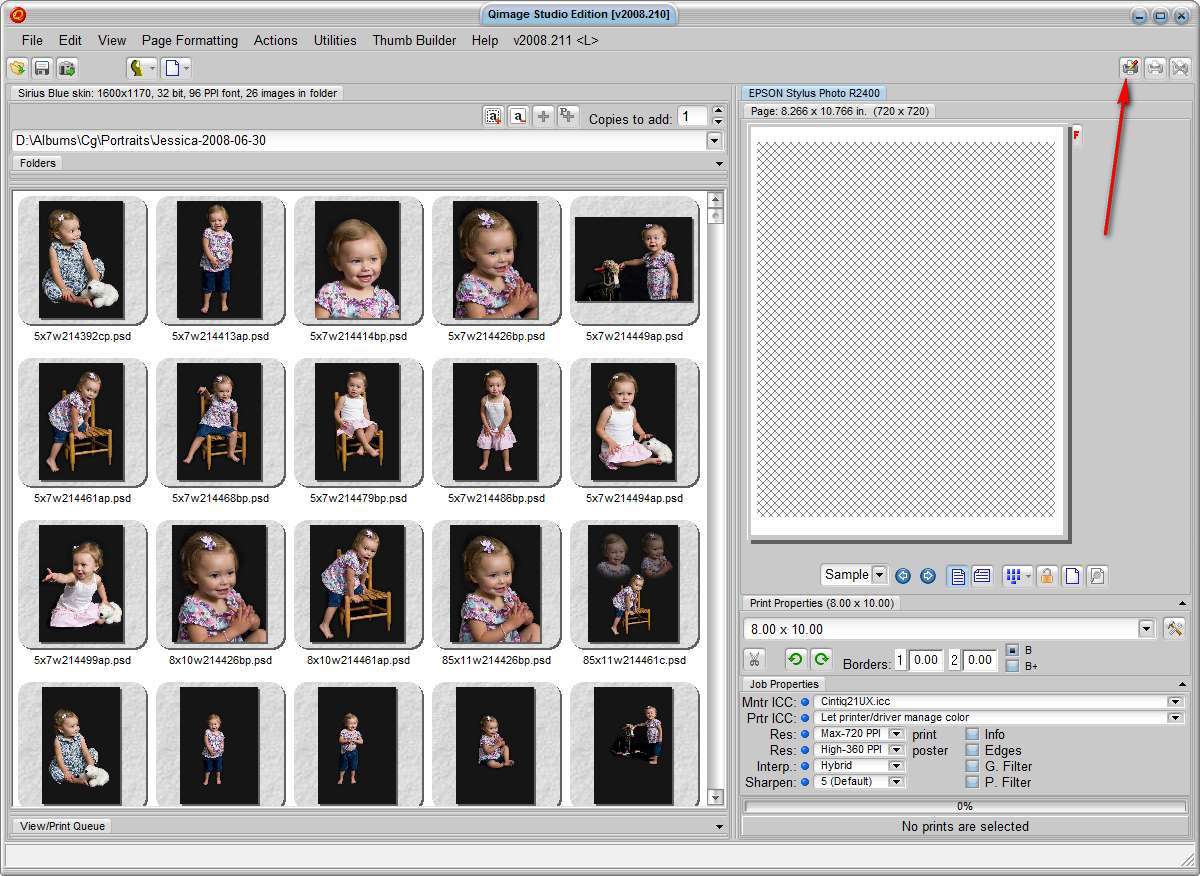Open the High-360 PPI poster resolution dropdown
Image resolution: width=1200 pixels, height=876 pixels.
coord(896,750)
